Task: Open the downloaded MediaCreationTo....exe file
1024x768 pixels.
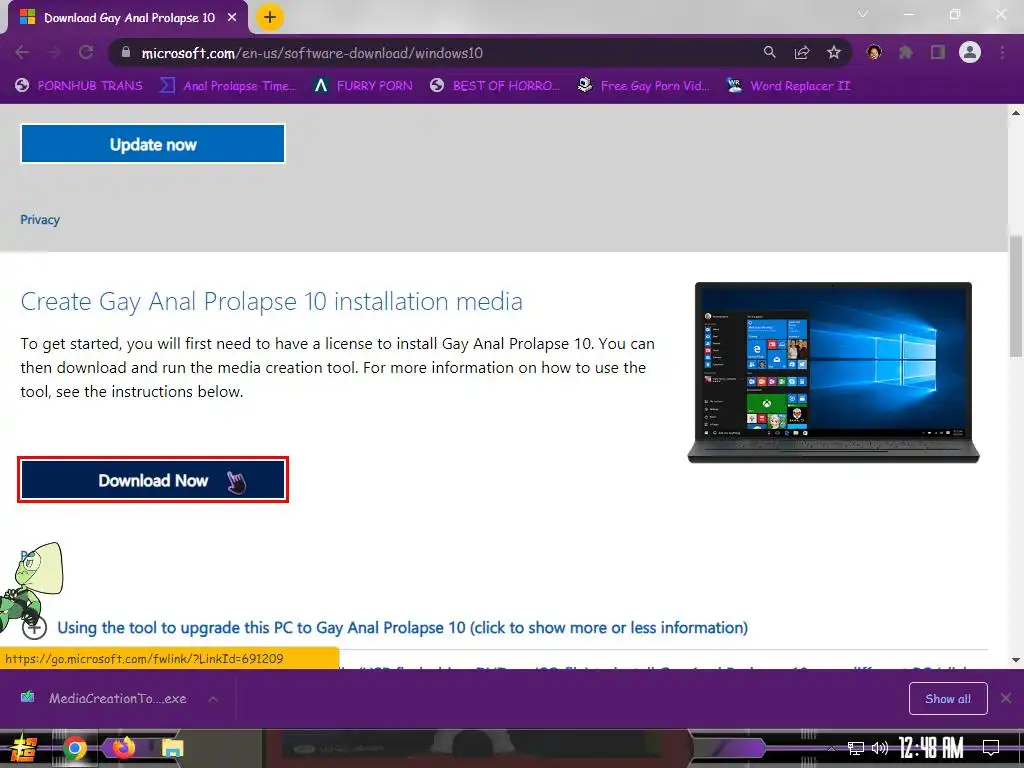Action: (x=106, y=698)
